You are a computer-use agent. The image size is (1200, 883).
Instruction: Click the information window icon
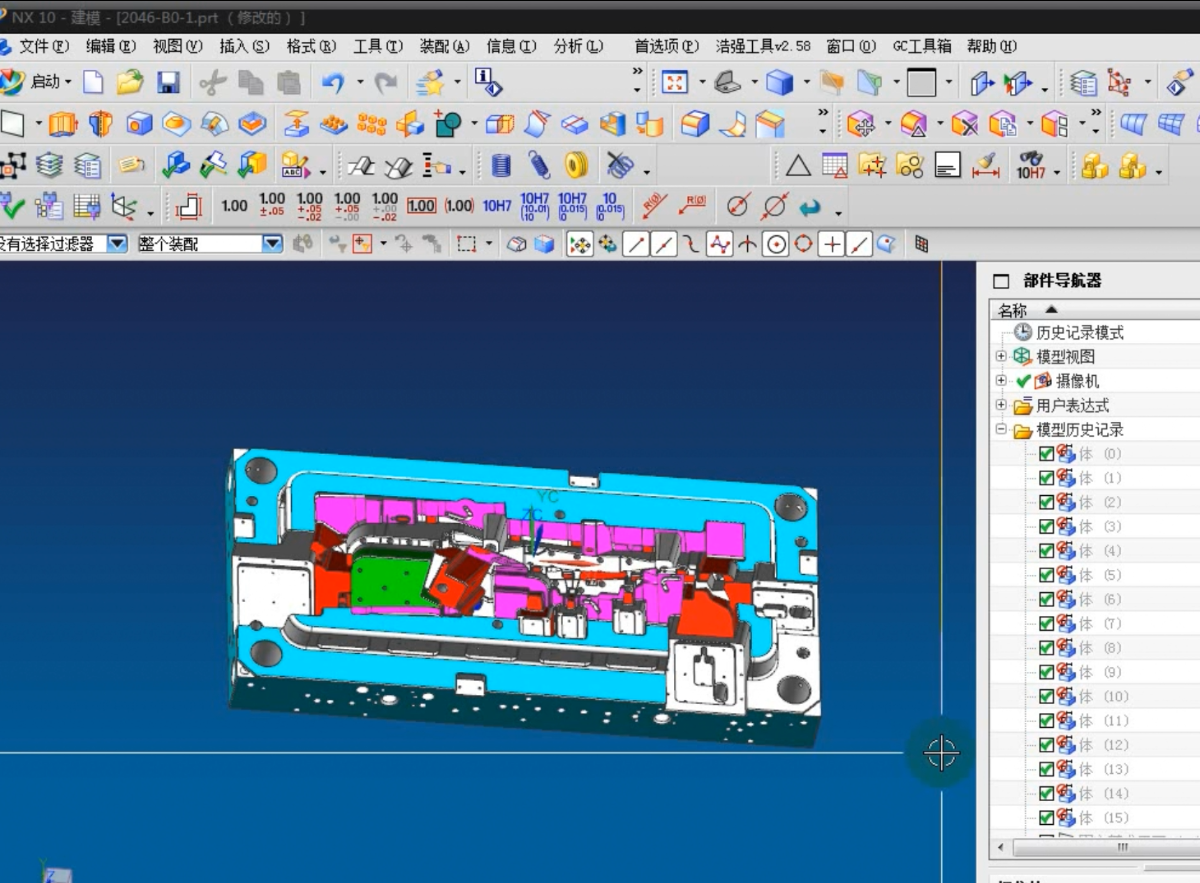click(488, 82)
